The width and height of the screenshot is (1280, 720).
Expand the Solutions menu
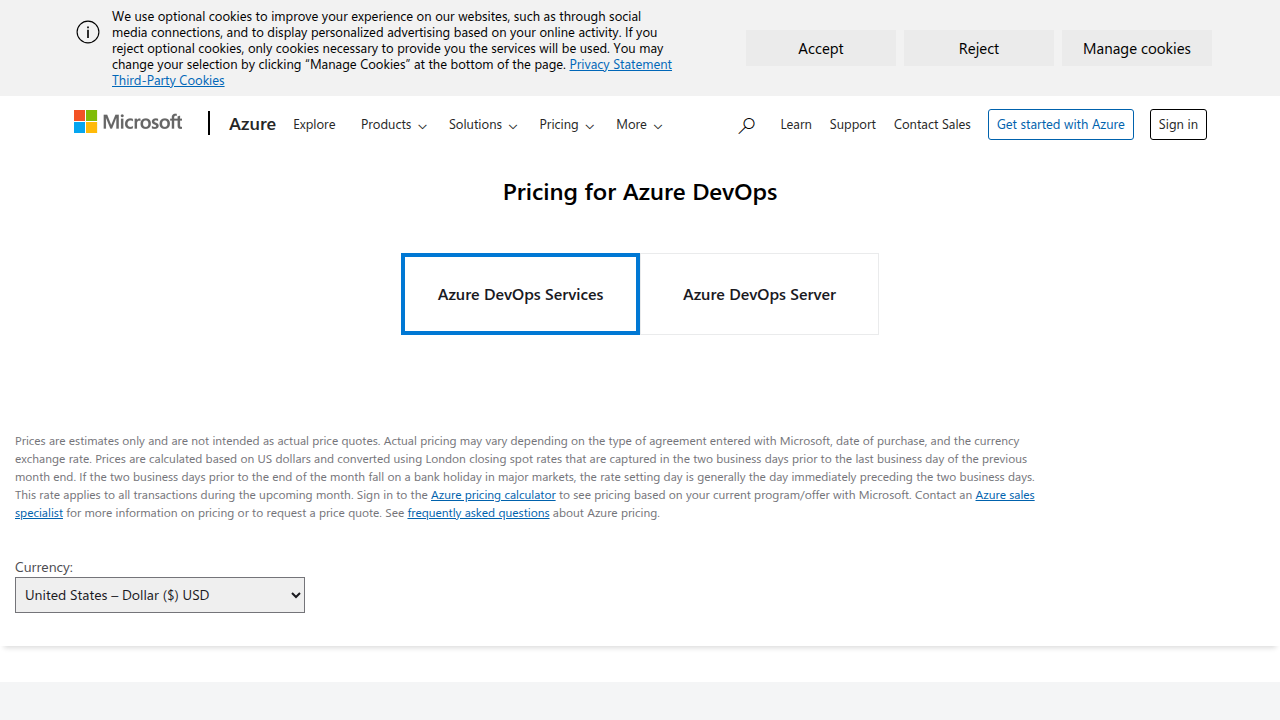tap(483, 124)
